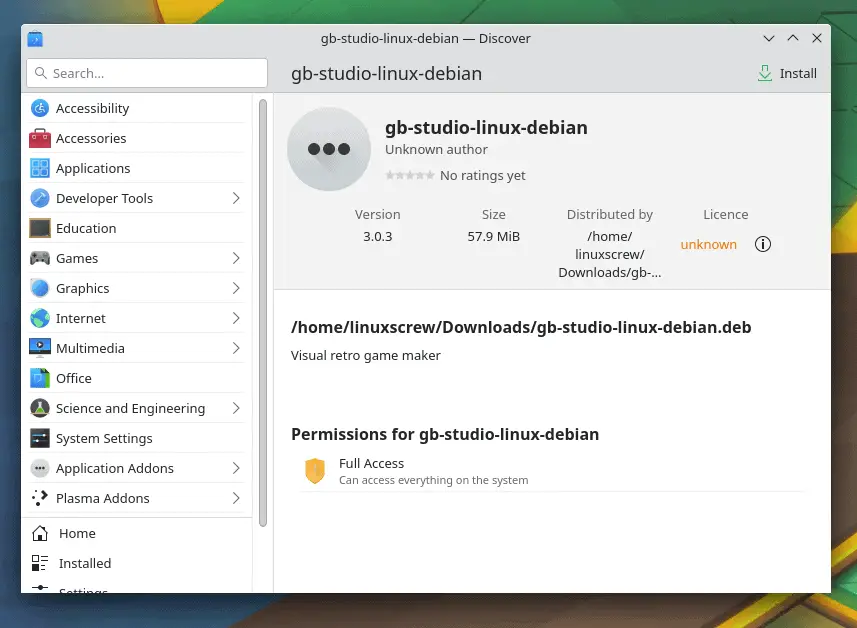Click the licence info circle icon
The width and height of the screenshot is (857, 628).
tap(762, 244)
